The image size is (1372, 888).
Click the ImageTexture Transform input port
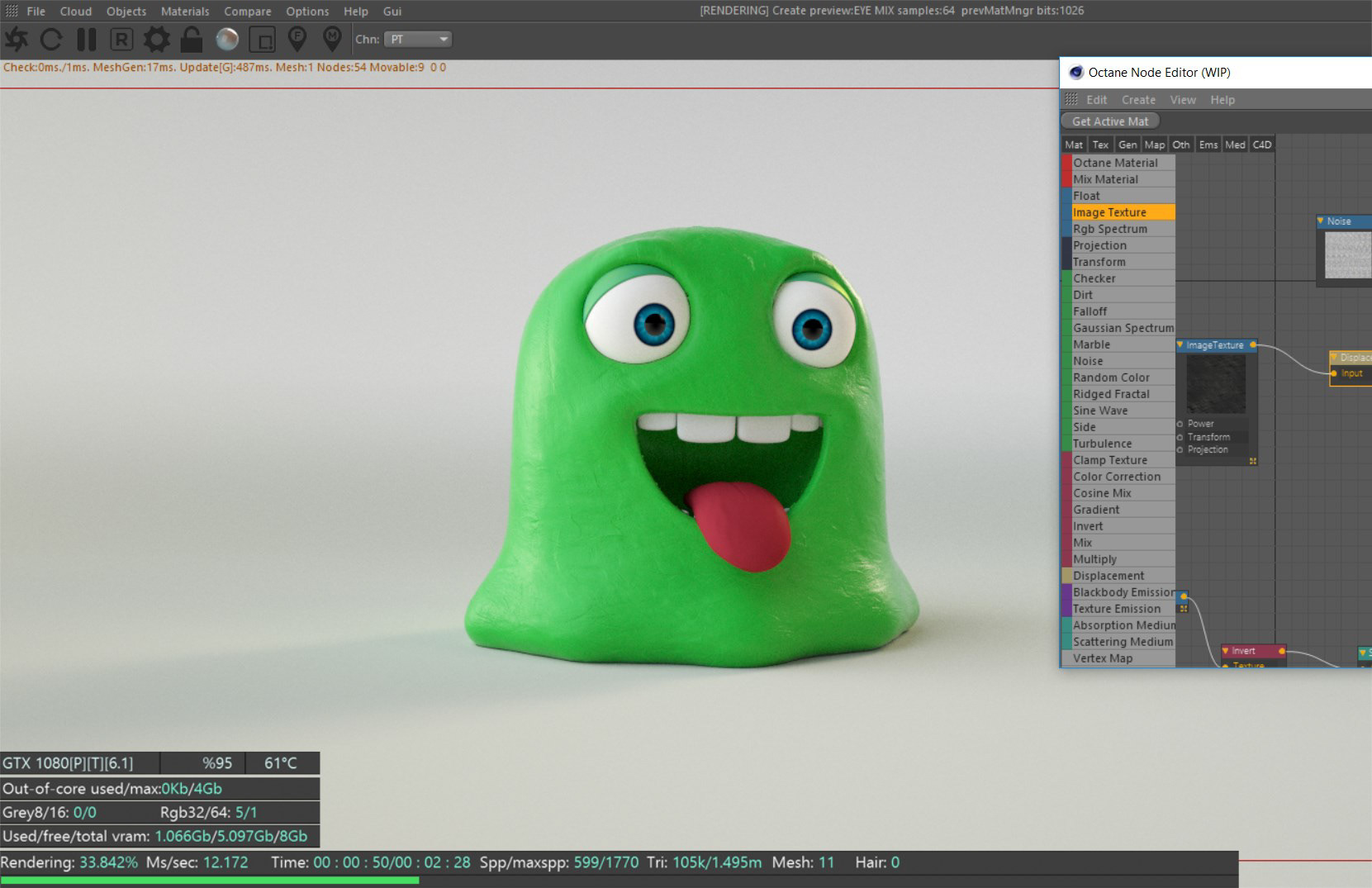[1180, 437]
